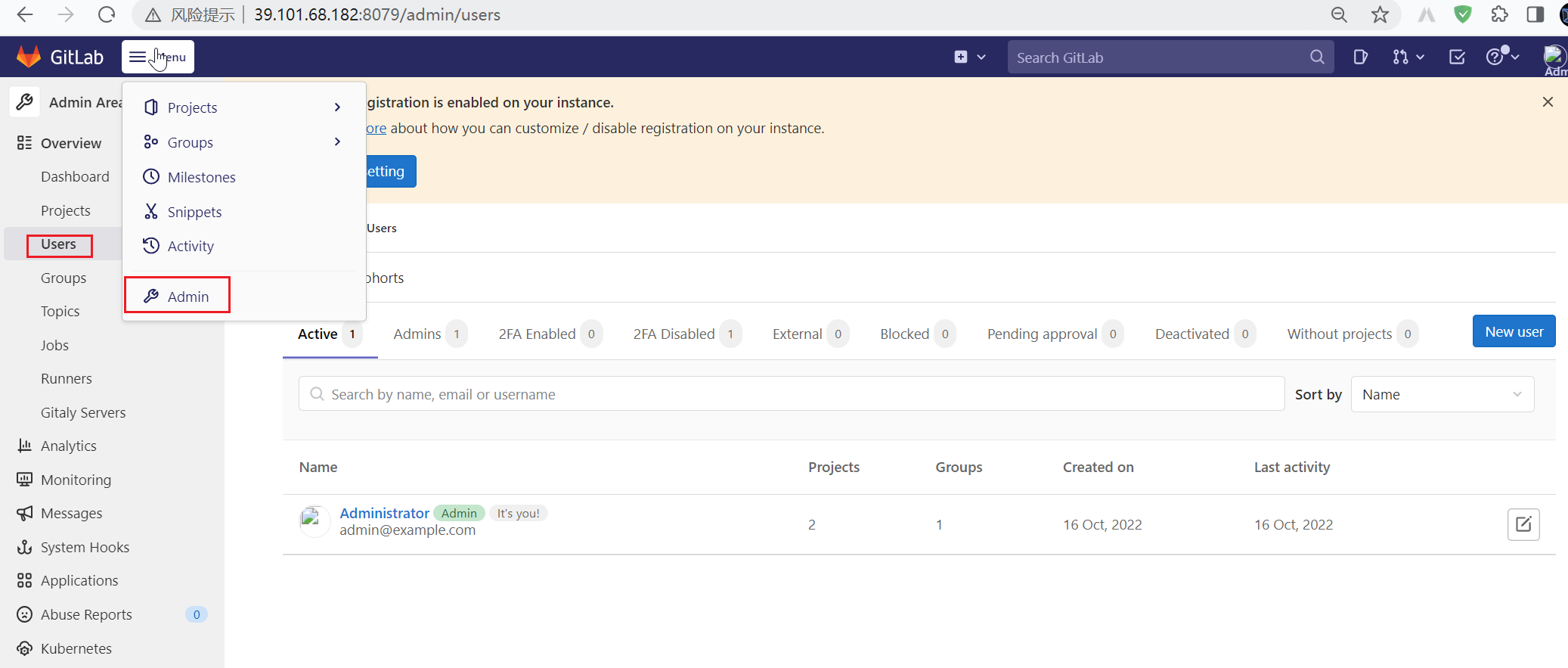Click the search magnifier icon in navbar
The width and height of the screenshot is (1568, 668).
coord(1317,57)
